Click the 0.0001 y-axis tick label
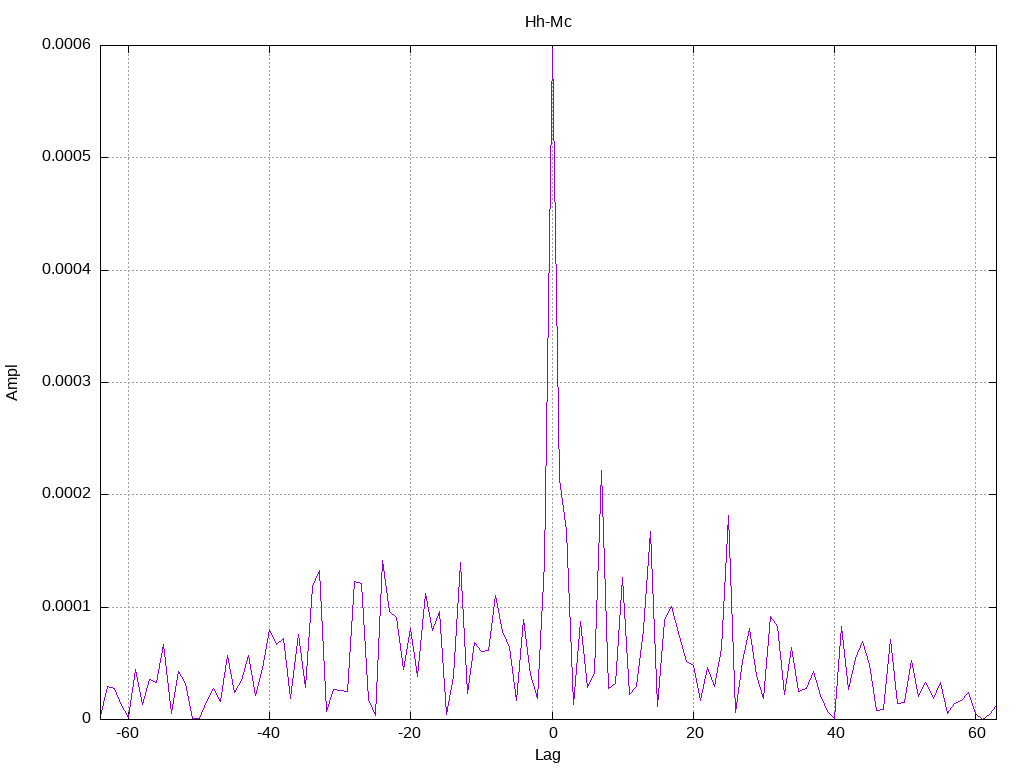Screen dimensions: 1024x768 (66, 607)
